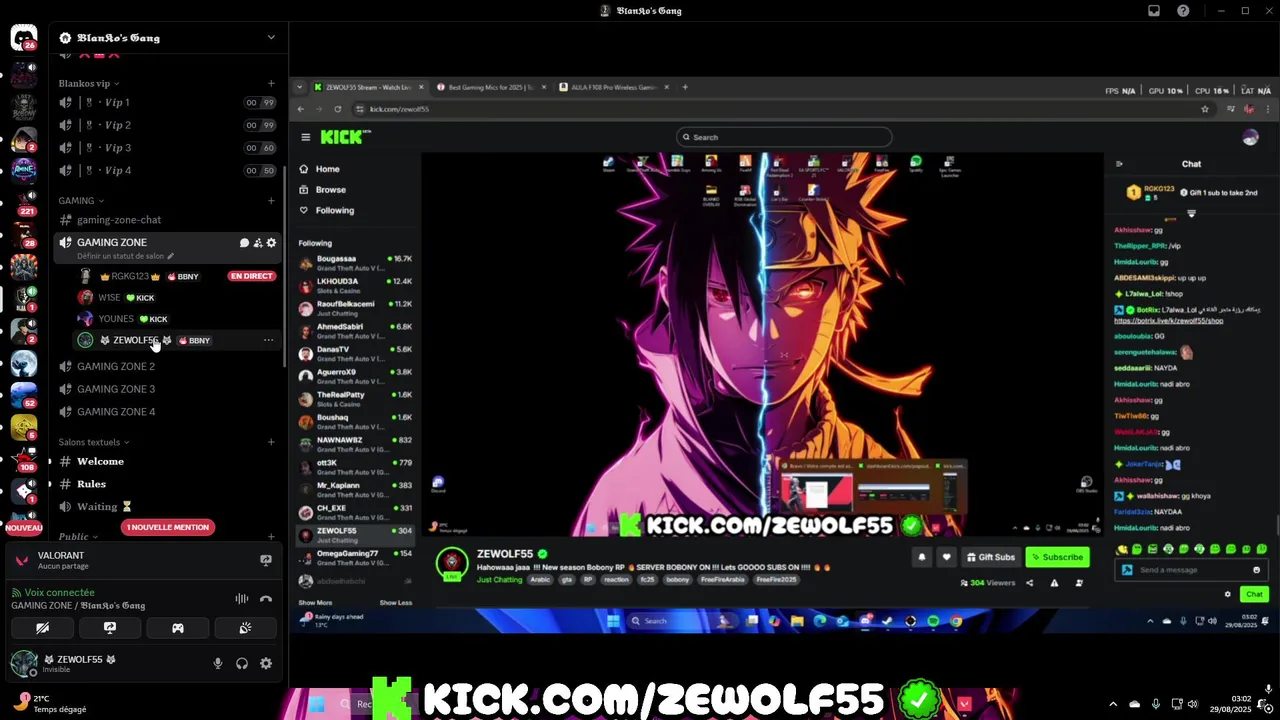1280x720 pixels.
Task: Open Discord direct messages home icon
Action: (23, 37)
